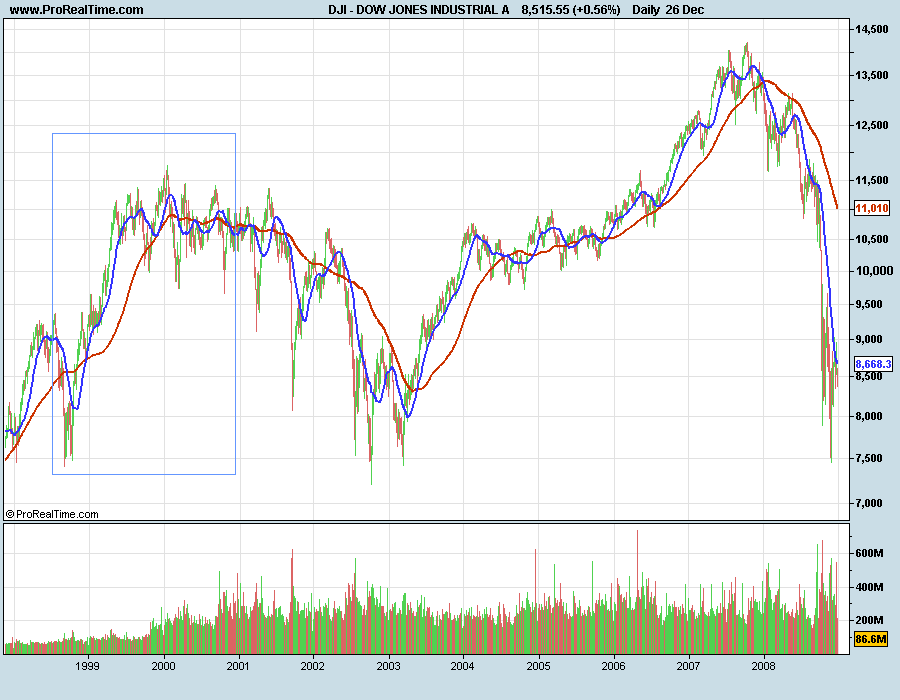The height and width of the screenshot is (700, 900).
Task: Click the 12,500 price axis label
Action: [x=872, y=126]
